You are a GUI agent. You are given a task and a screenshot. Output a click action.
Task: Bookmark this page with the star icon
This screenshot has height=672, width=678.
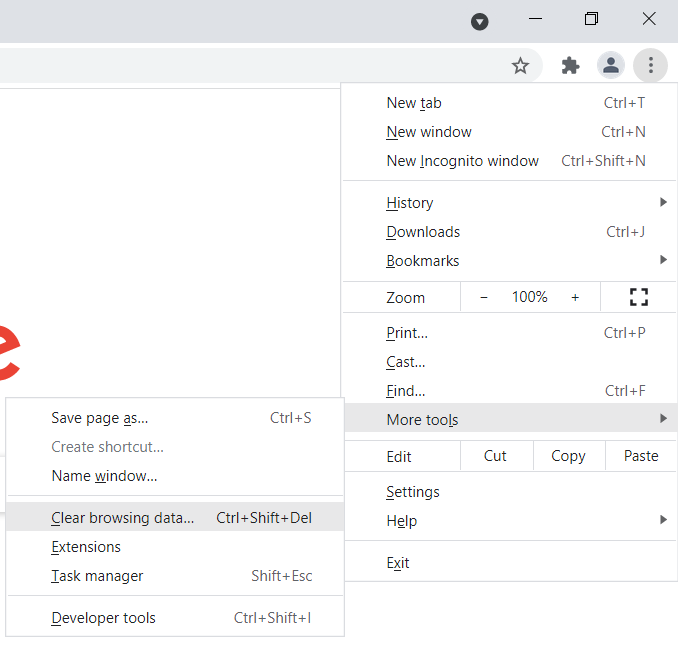click(x=520, y=66)
